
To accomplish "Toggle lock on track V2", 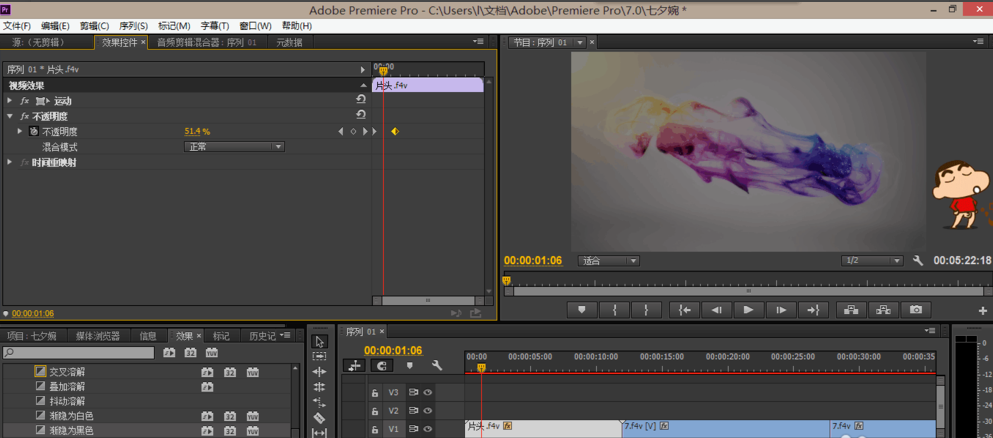I will (x=375, y=411).
